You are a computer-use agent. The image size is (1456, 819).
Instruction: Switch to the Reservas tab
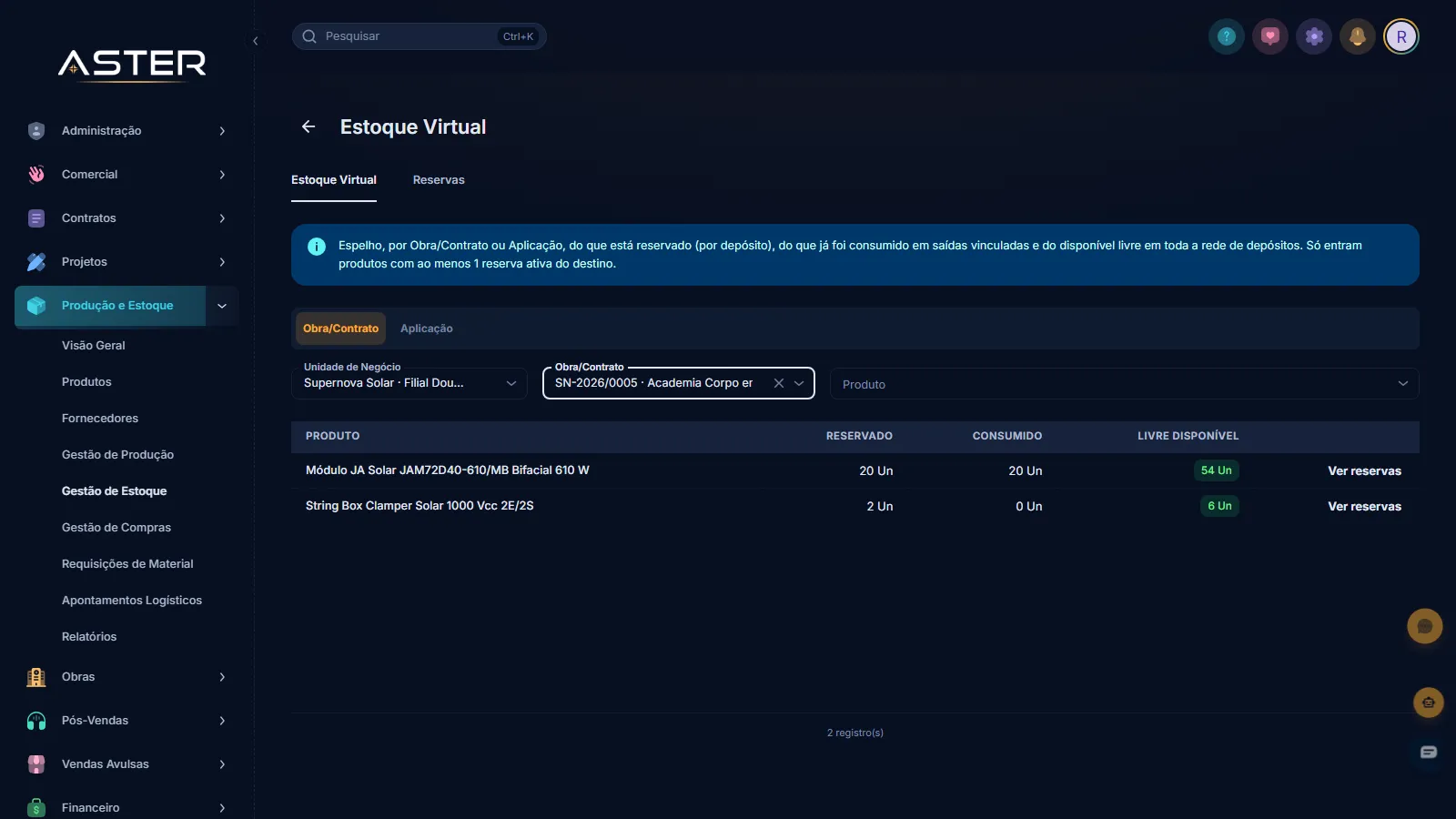tap(439, 180)
